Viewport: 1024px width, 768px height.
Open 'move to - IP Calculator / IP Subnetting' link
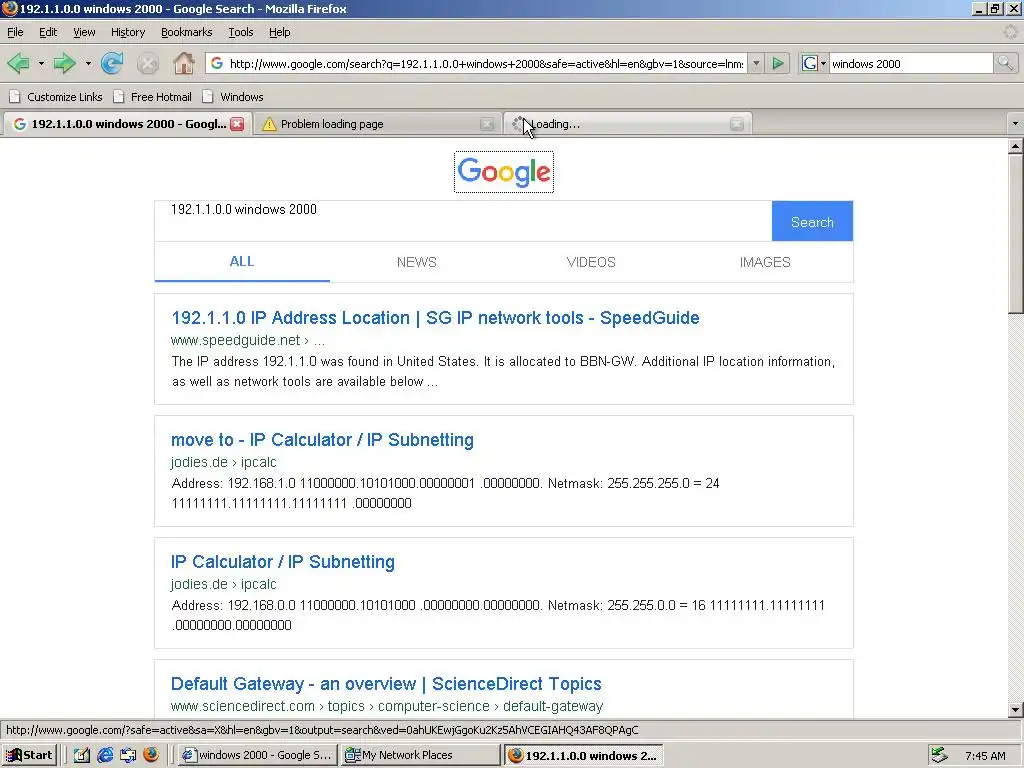tap(322, 440)
